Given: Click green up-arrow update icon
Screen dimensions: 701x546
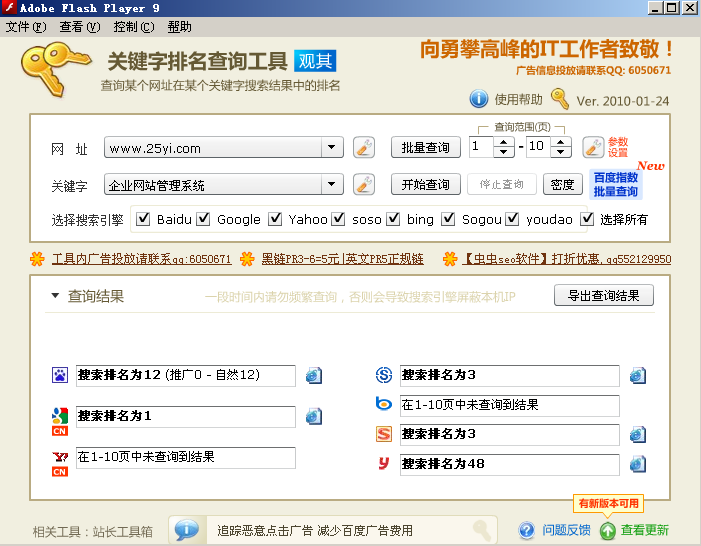Looking at the screenshot, I should click(608, 530).
